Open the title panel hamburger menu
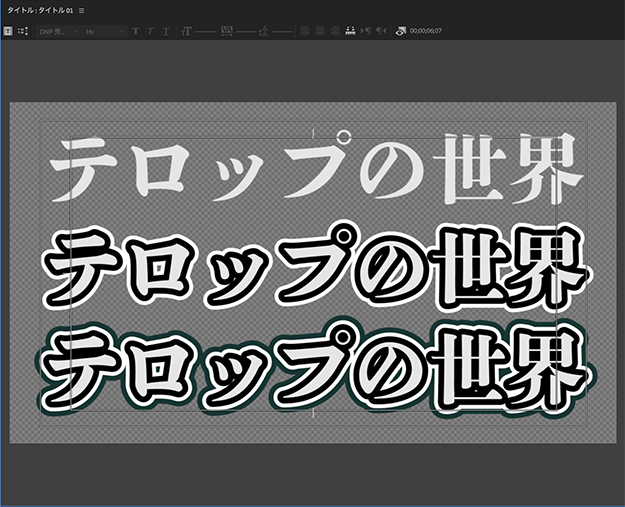This screenshot has width=625, height=507. coord(82,10)
